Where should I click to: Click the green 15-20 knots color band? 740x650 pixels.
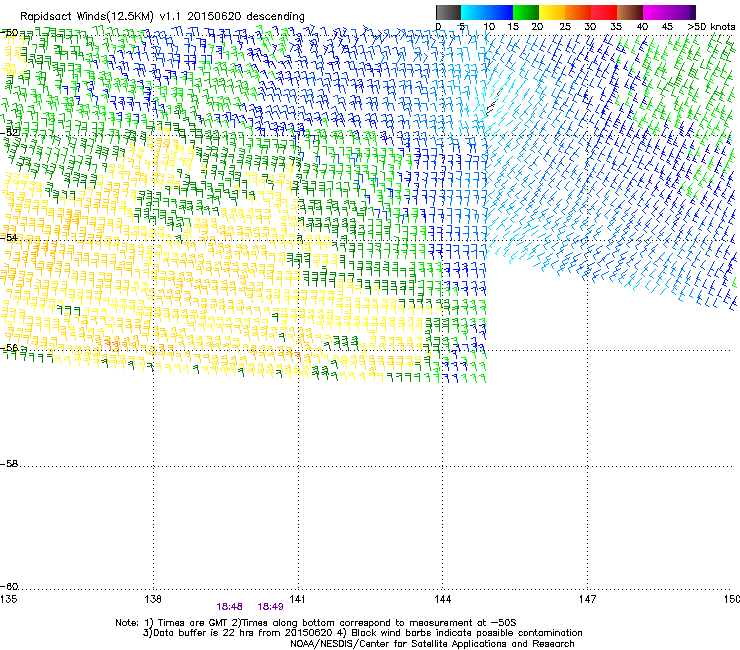526,12
